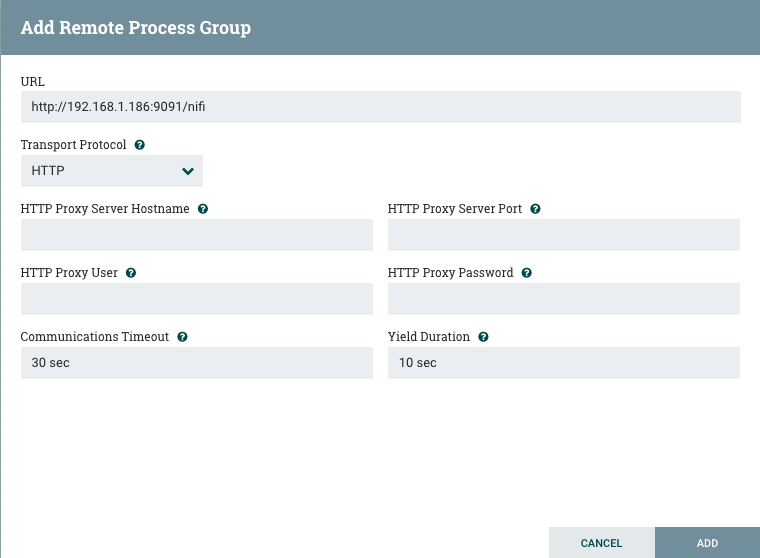Click the URL input field
This screenshot has width=760, height=558.
click(380, 107)
